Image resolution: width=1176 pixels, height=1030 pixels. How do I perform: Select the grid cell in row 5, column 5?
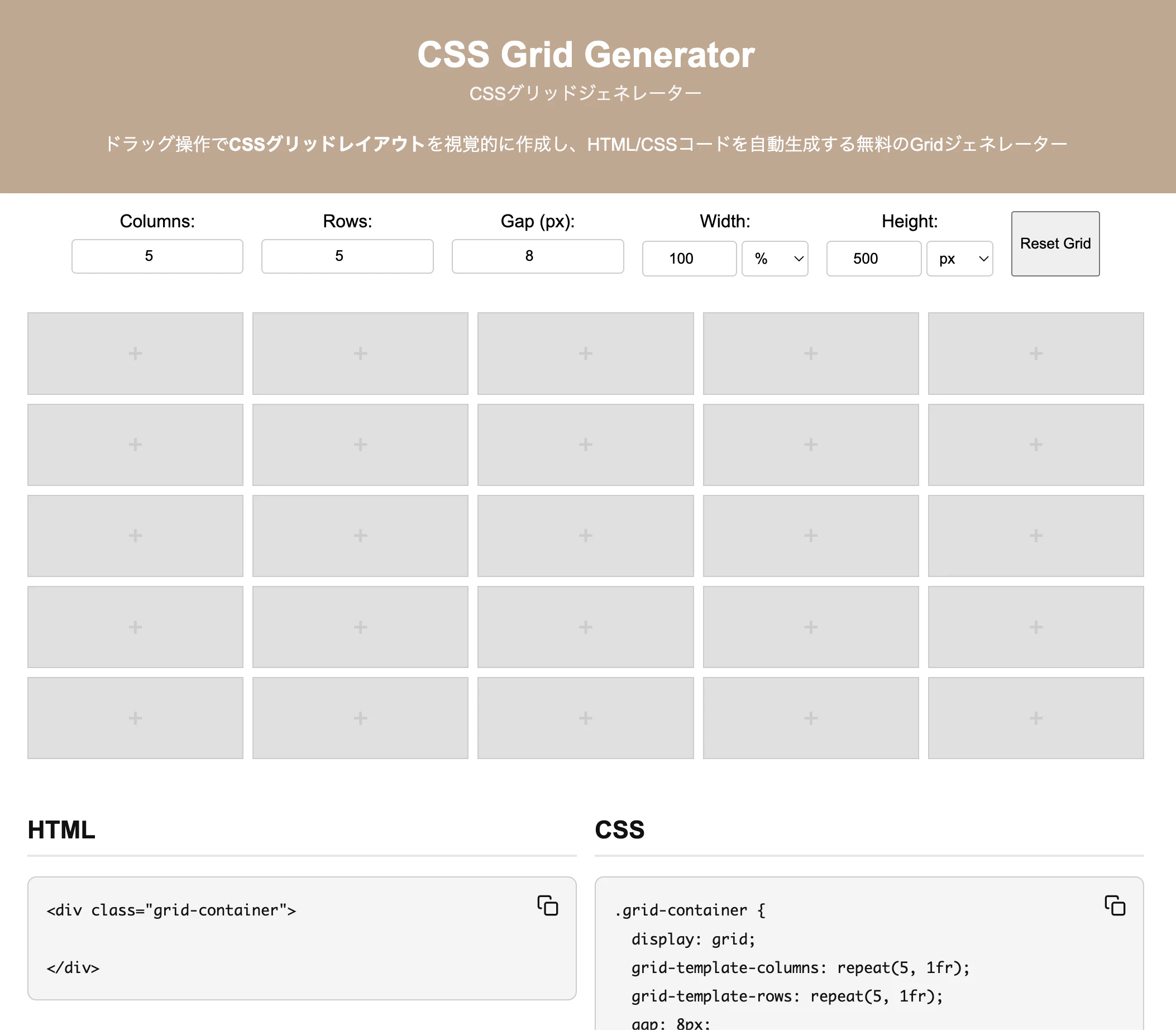tap(1036, 718)
